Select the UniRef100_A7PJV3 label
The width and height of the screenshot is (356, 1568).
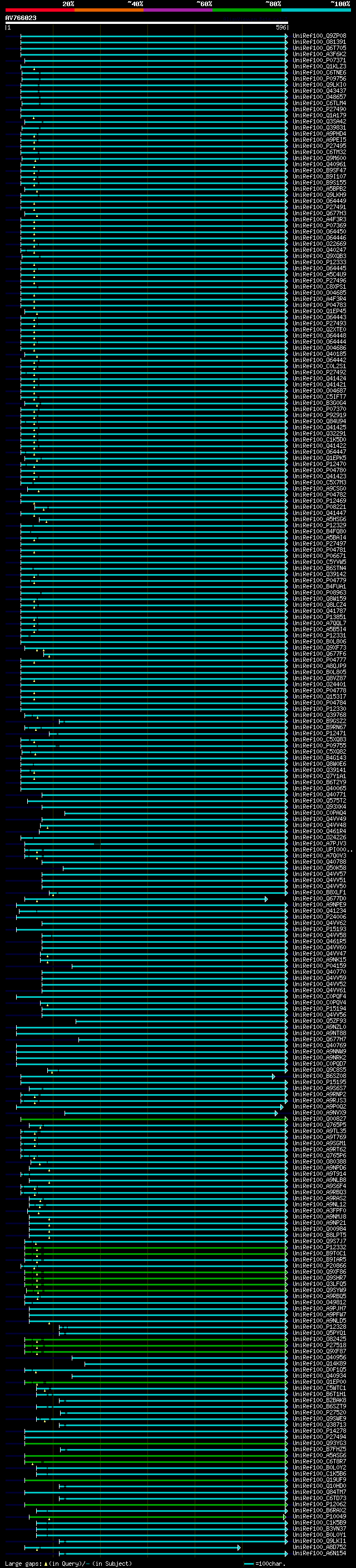[319, 844]
